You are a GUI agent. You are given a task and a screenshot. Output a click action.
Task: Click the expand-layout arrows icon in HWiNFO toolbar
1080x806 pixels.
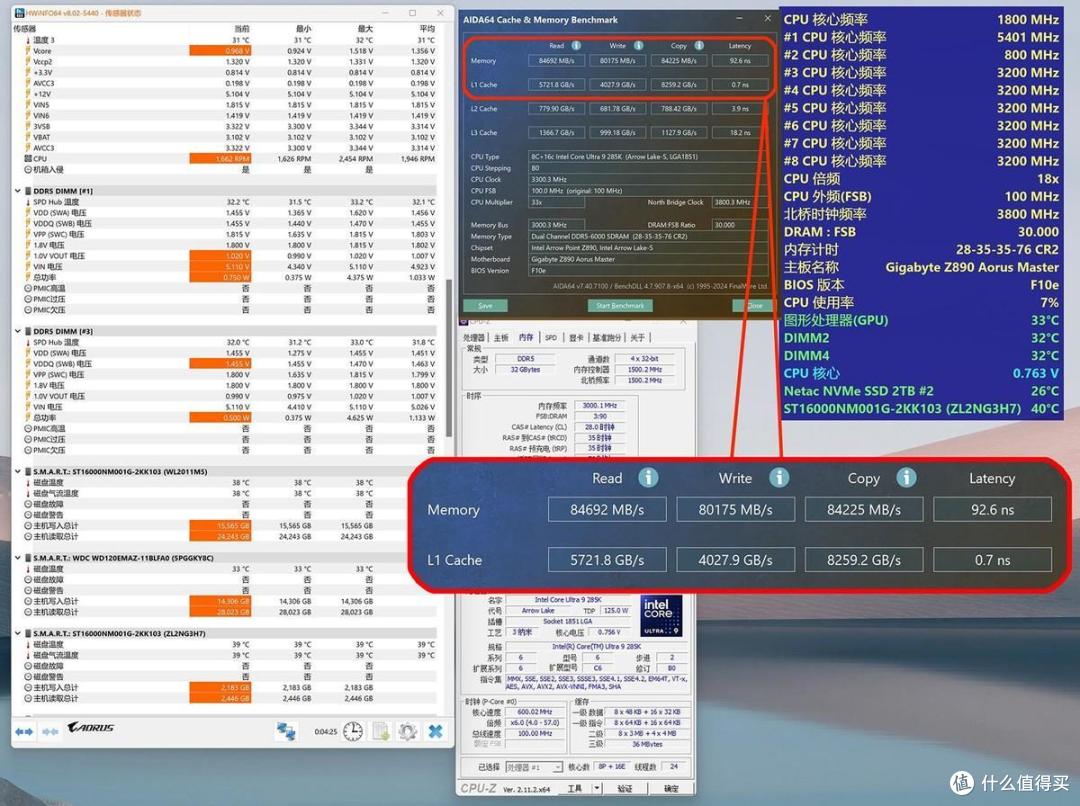coord(24,732)
